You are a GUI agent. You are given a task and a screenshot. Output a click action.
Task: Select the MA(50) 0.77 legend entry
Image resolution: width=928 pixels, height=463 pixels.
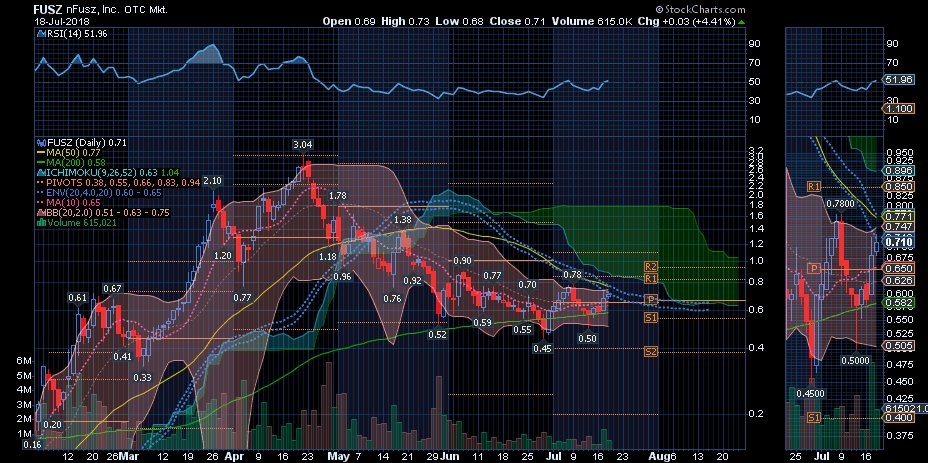click(71, 152)
